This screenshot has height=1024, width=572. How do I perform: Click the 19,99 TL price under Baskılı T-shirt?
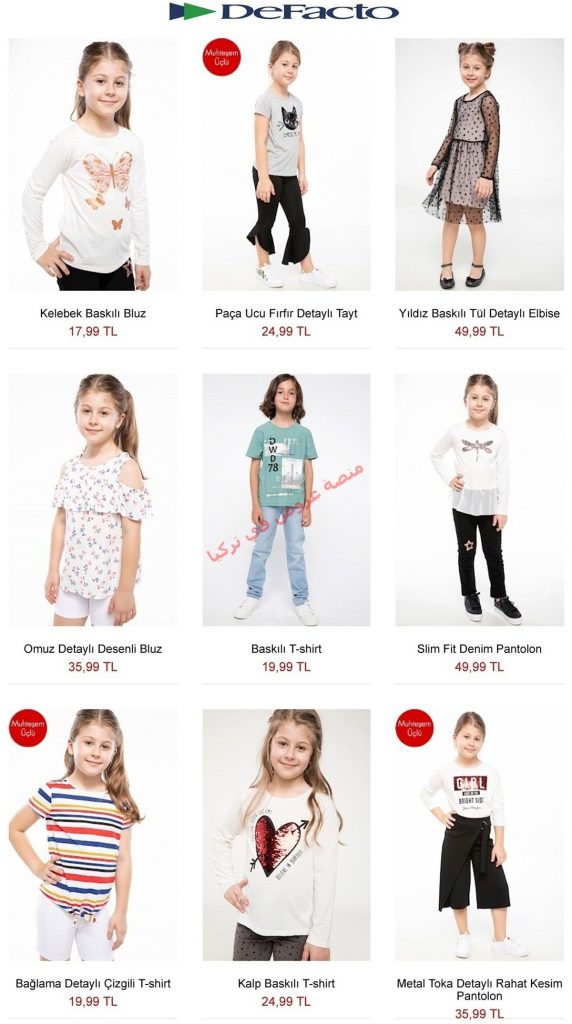[x=286, y=667]
